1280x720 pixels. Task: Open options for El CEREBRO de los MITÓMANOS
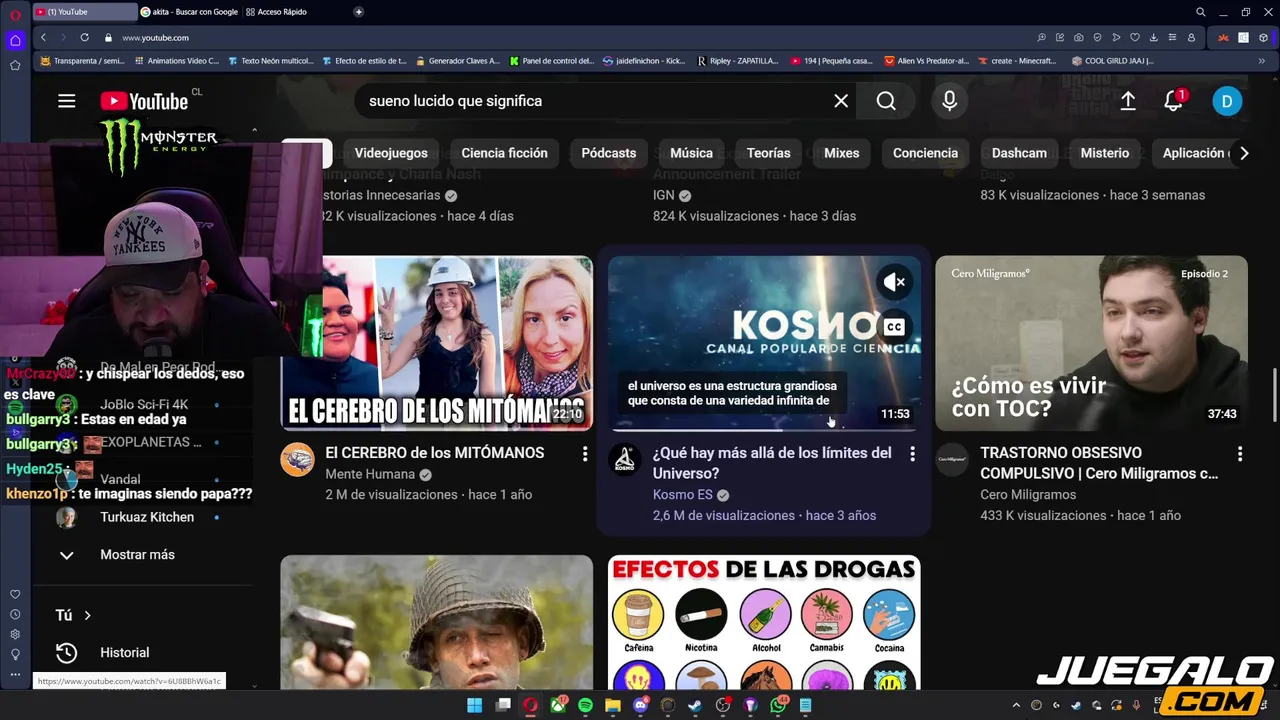(585, 454)
